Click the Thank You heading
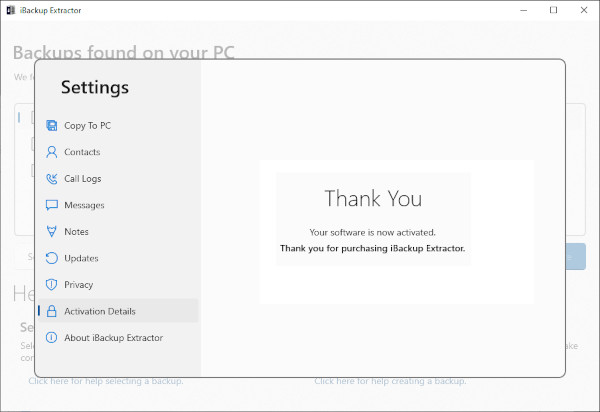Viewport: 600px width, 412px height. point(373,198)
